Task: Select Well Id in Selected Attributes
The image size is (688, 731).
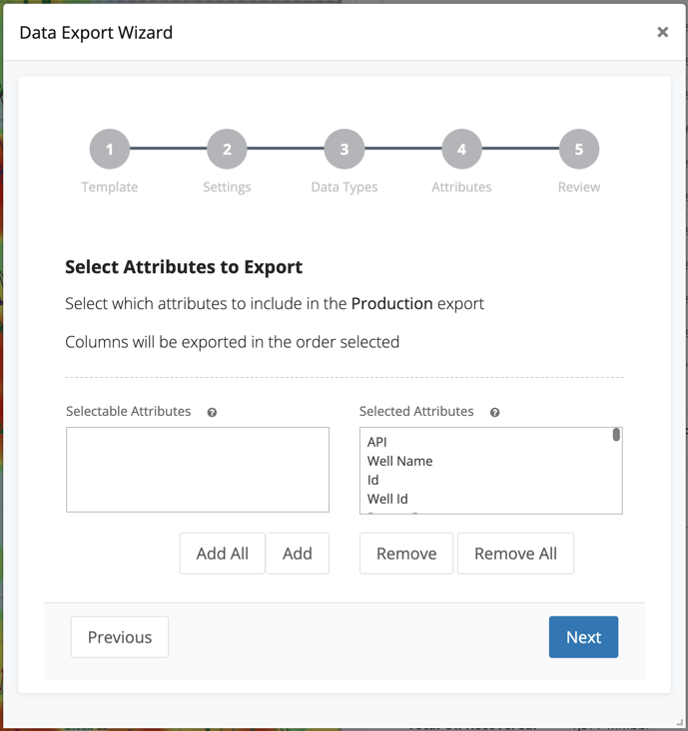Action: [x=487, y=499]
